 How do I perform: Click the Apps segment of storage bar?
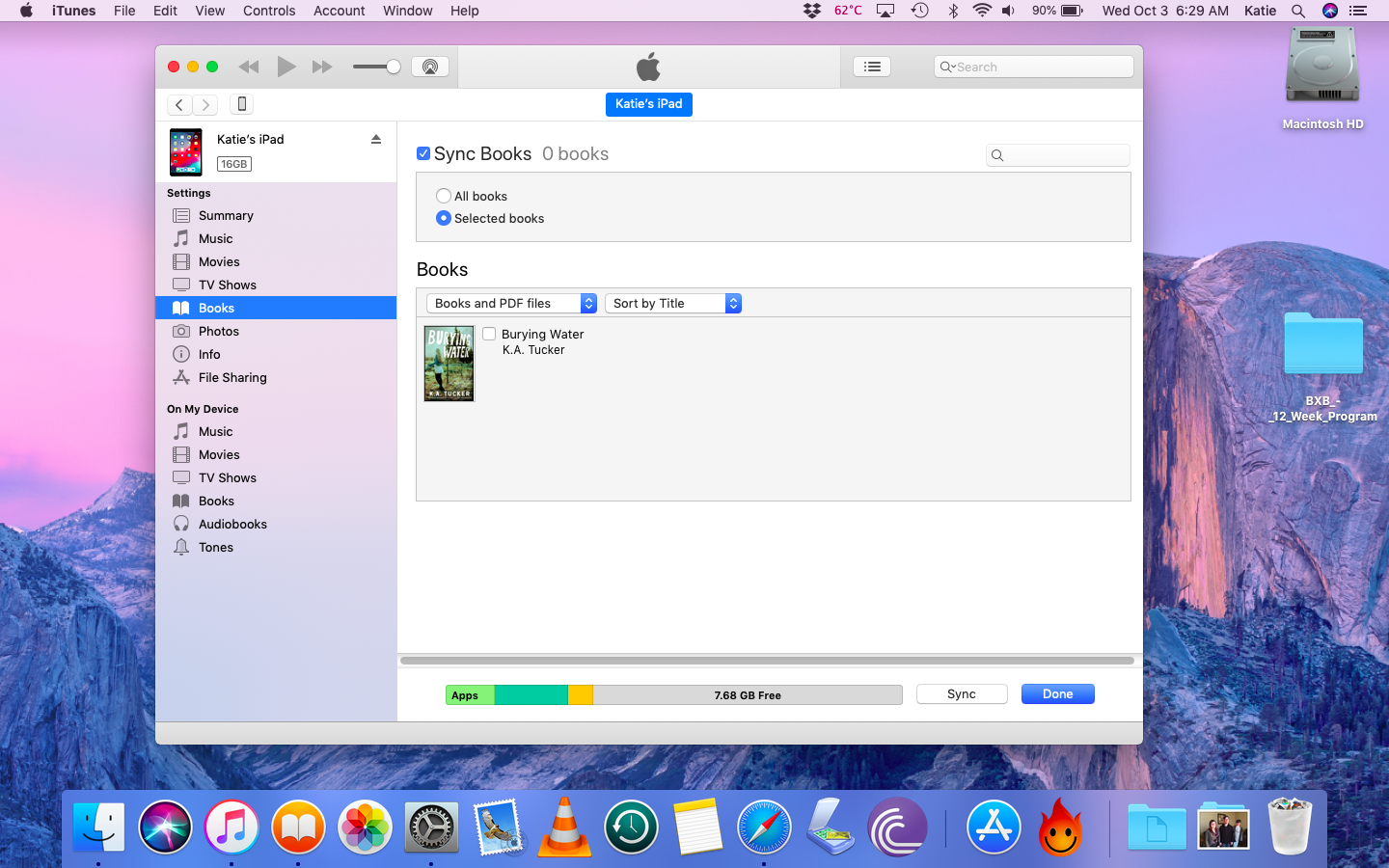click(470, 695)
